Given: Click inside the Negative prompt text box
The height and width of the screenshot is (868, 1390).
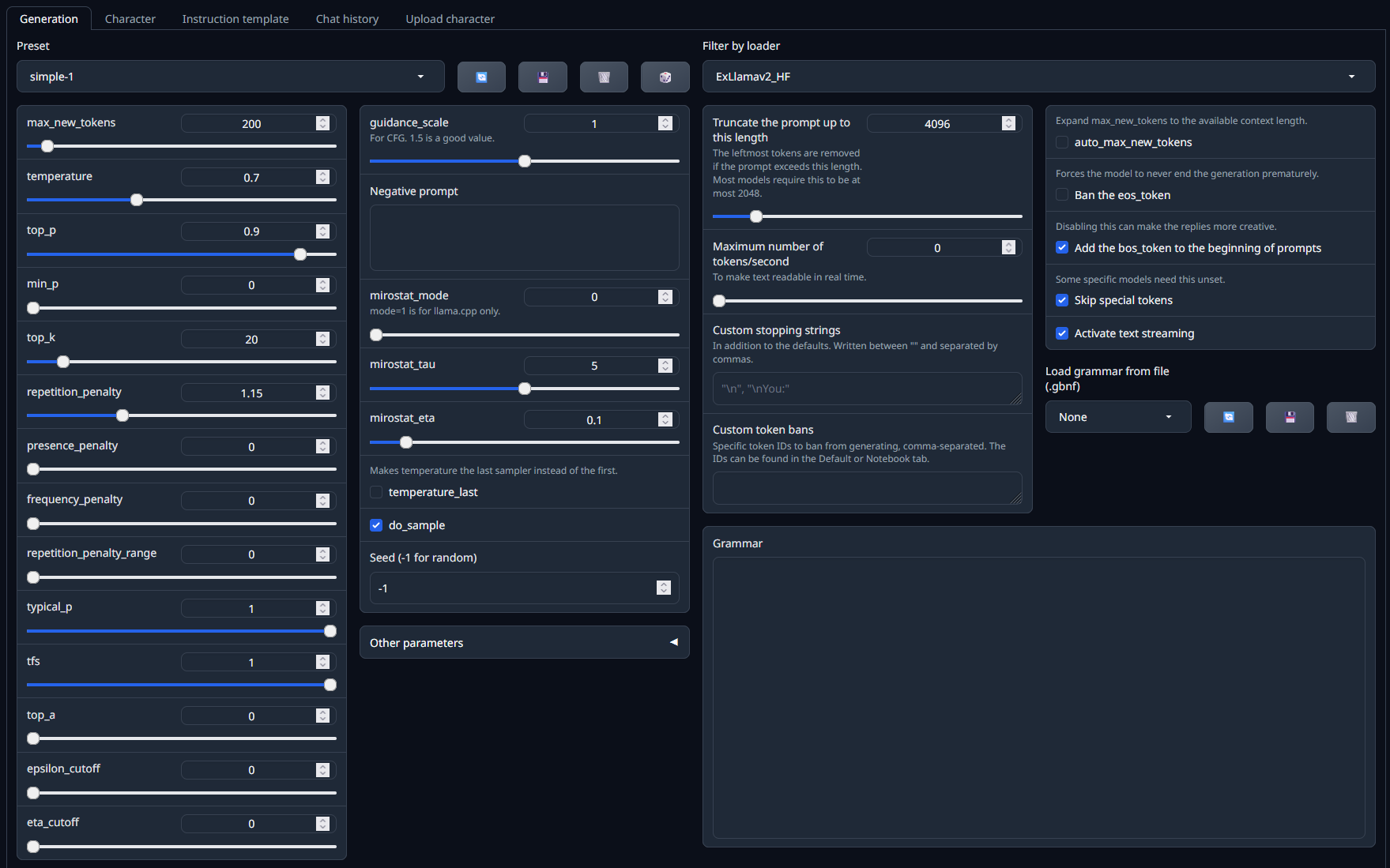Looking at the screenshot, I should [x=524, y=238].
